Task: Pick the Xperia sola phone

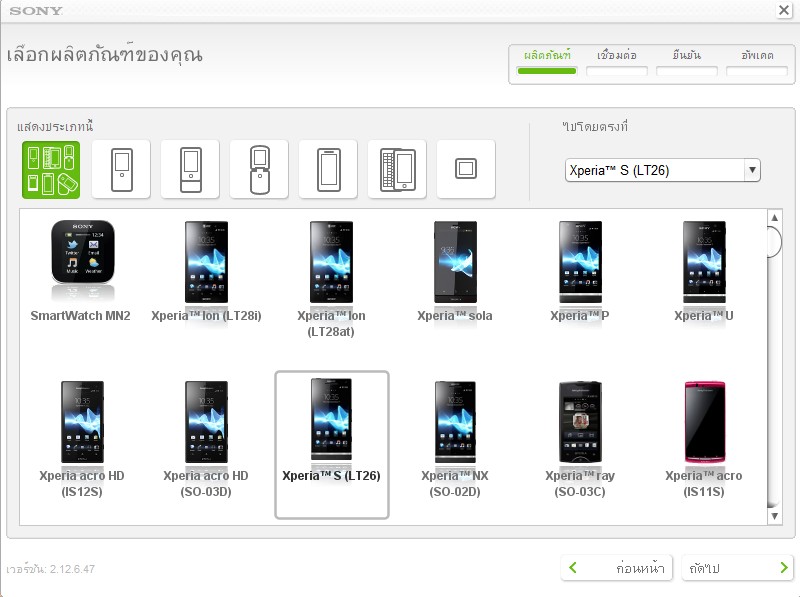Action: (455, 262)
